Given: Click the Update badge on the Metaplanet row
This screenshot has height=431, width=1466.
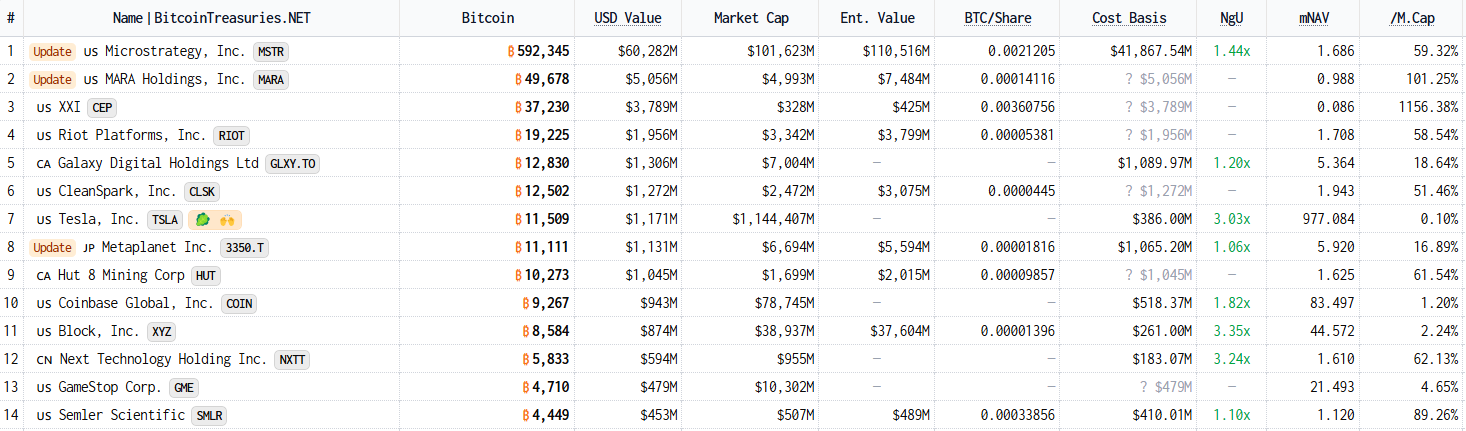Looking at the screenshot, I should pos(52,247).
